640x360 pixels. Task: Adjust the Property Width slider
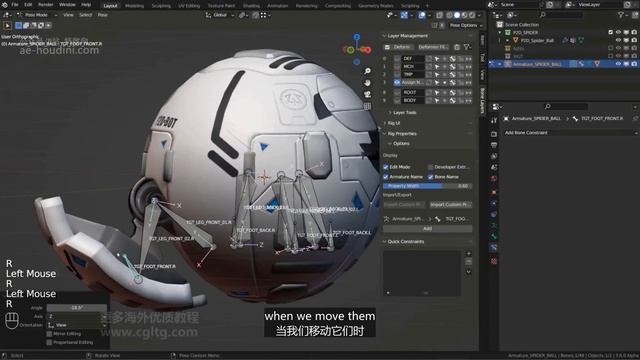pos(427,186)
